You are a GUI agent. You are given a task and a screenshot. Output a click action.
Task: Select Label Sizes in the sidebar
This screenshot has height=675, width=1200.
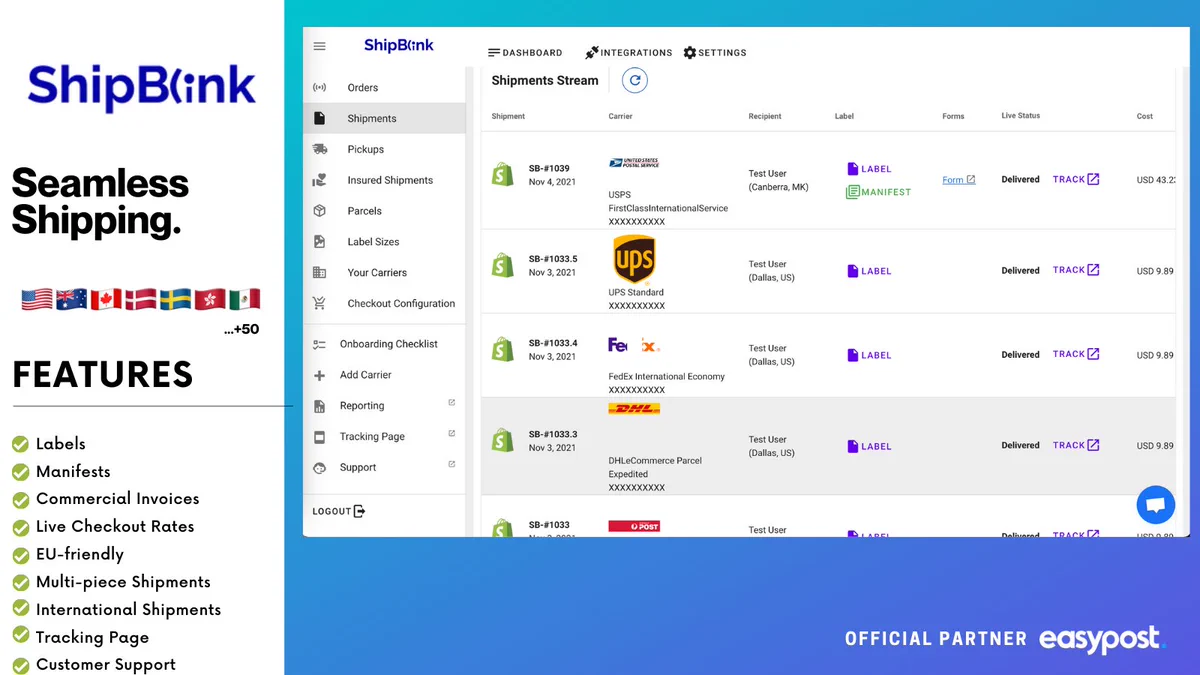click(384, 242)
